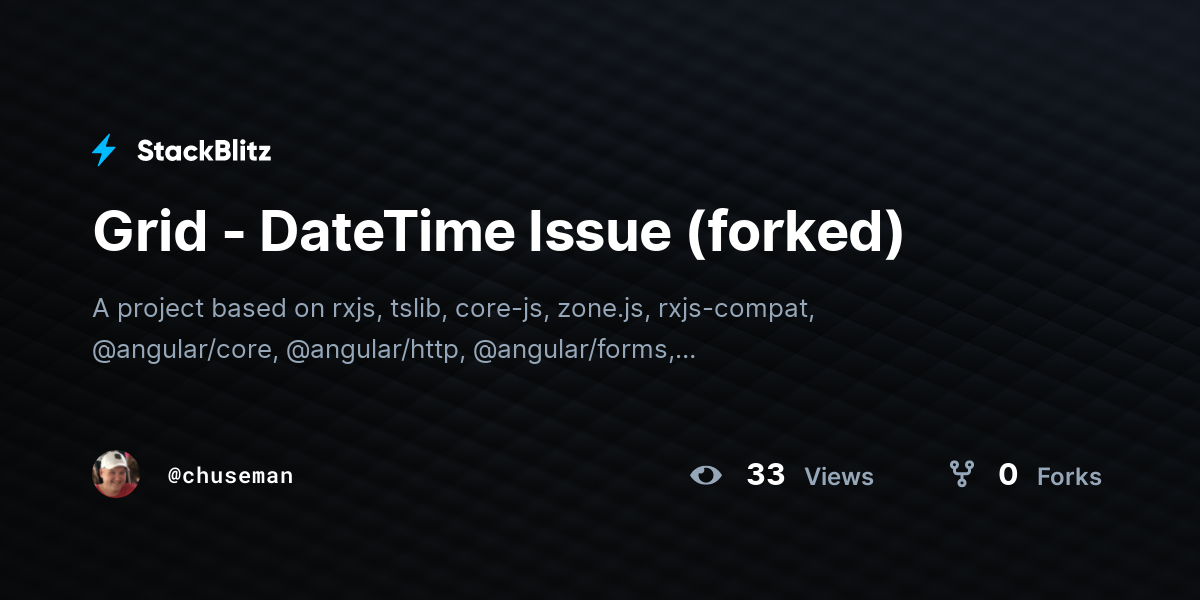Click the project description starting "A project based on"
This screenshot has height=600, width=1200.
454,329
